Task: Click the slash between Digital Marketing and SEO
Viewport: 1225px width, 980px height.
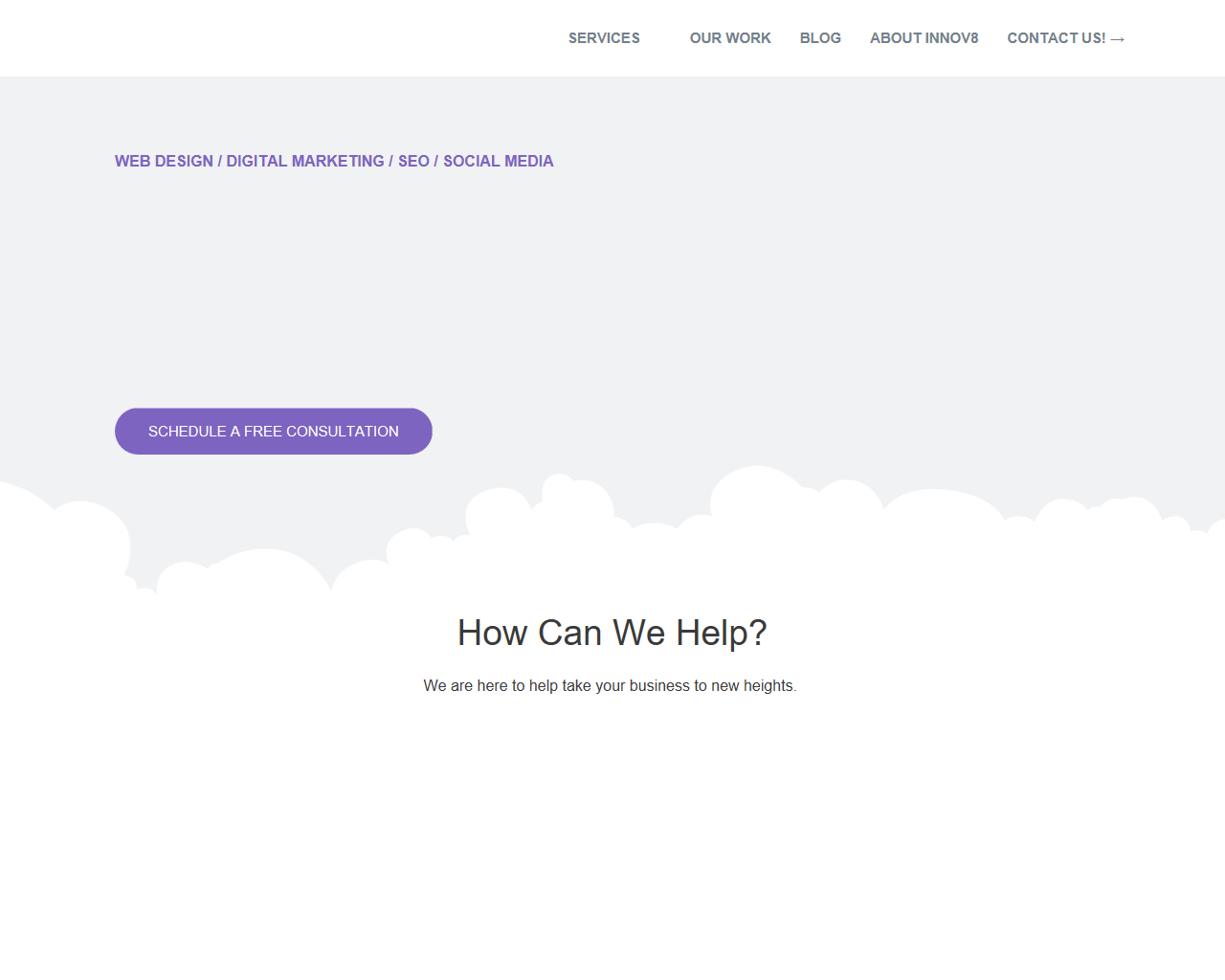Action: tap(390, 161)
